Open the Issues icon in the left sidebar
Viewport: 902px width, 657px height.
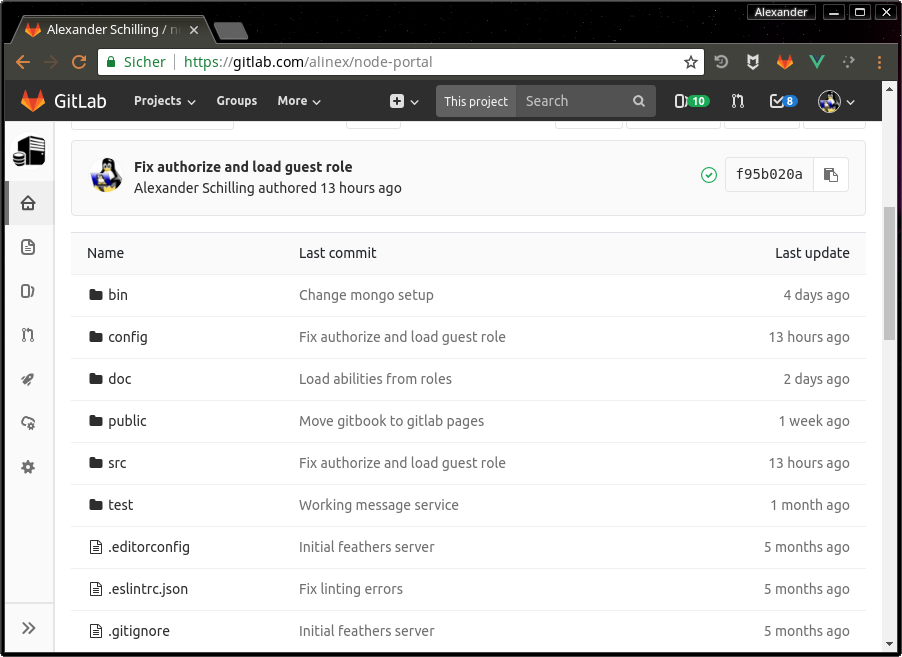(x=28, y=291)
